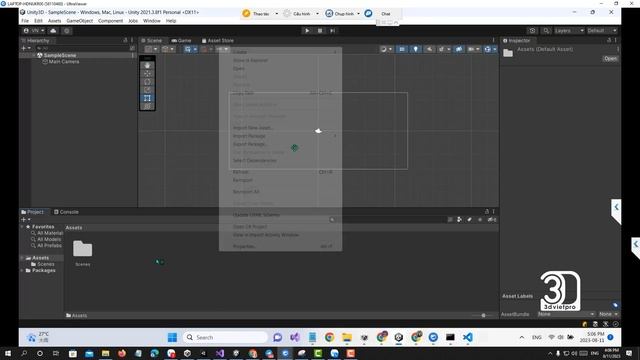The height and width of the screenshot is (360, 640).
Task: Open the Scenes folder thumbnail
Action: click(82, 249)
